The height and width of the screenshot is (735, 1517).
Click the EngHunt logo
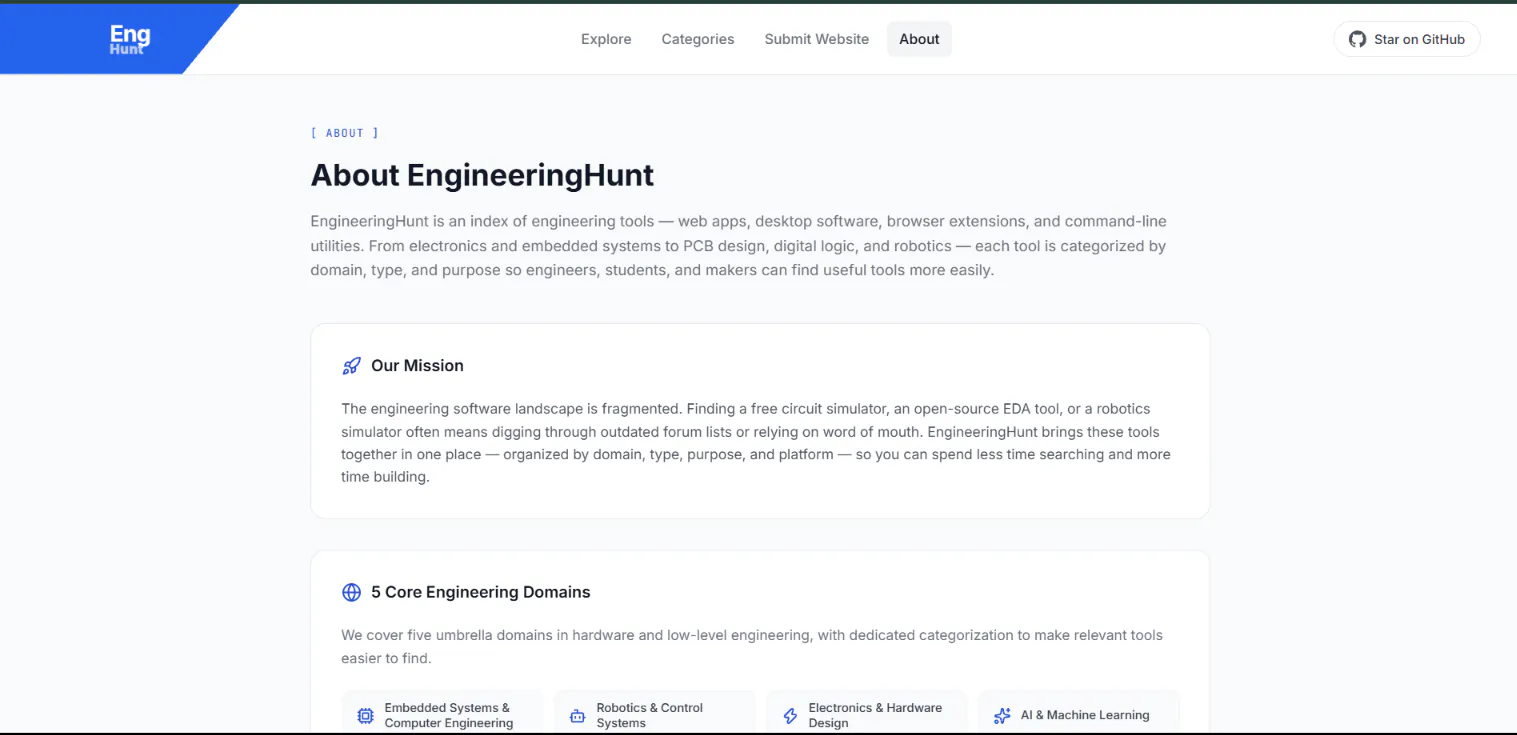pyautogui.click(x=130, y=39)
